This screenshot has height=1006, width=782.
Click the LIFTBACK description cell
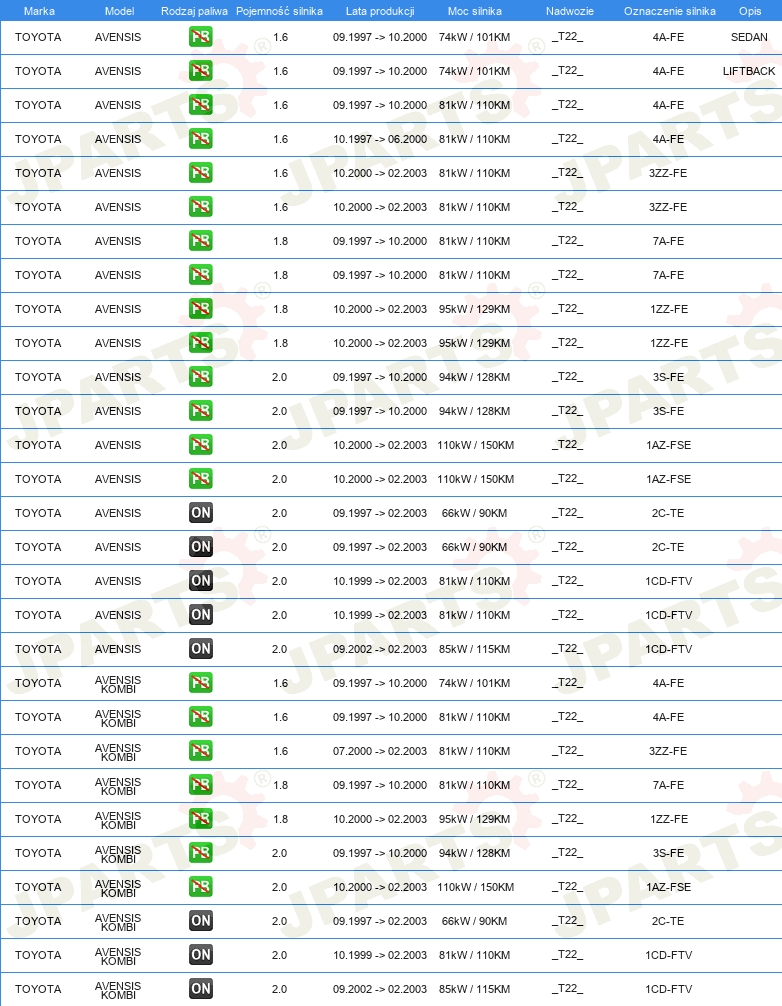pos(749,71)
